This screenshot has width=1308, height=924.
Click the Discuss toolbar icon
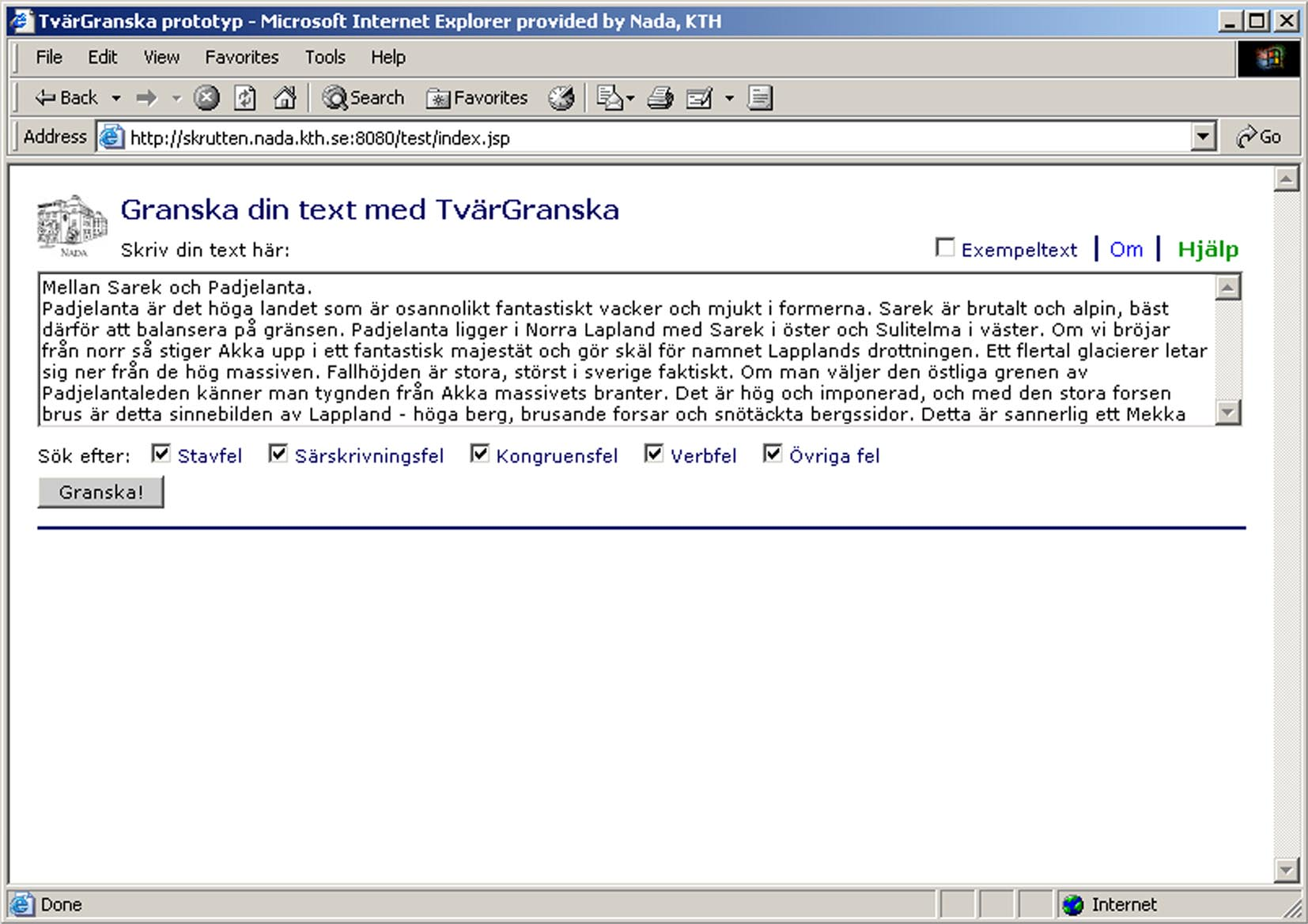(x=760, y=98)
